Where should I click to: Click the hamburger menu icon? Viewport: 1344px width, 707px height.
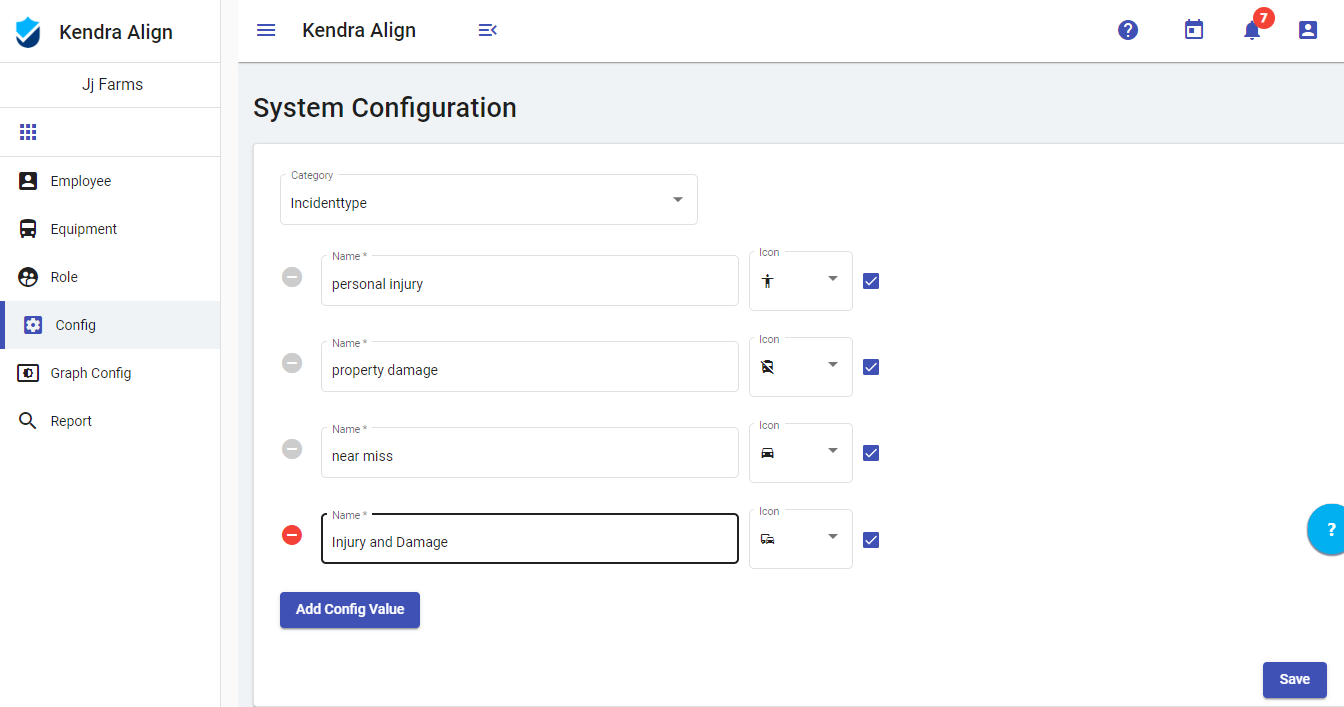(266, 30)
